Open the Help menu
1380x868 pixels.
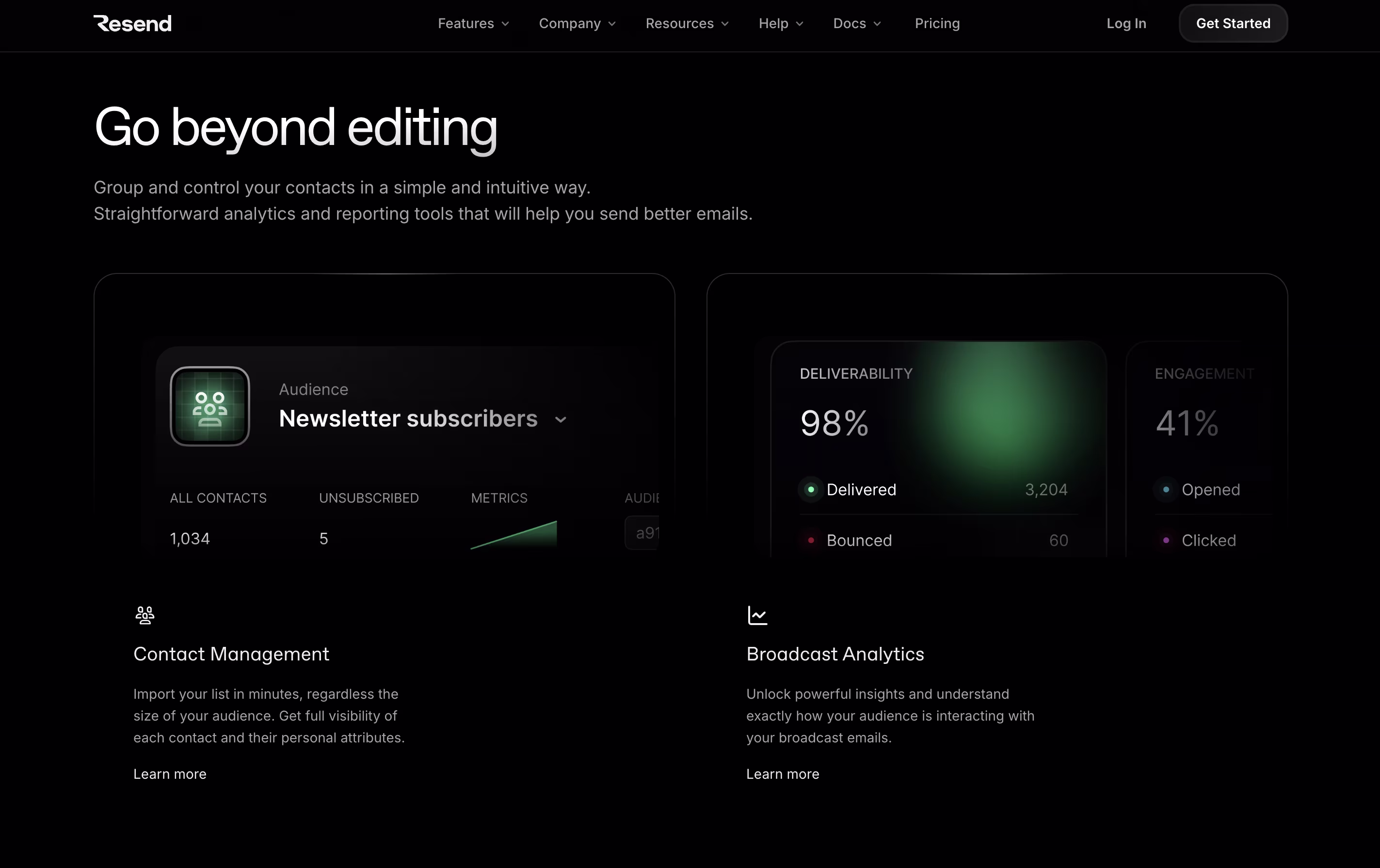coord(781,23)
